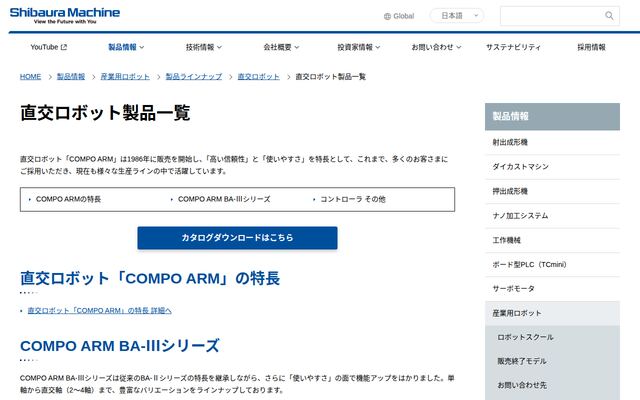Open the 採用情報 menu item
Image resolution: width=640 pixels, height=400 pixels.
tap(591, 47)
